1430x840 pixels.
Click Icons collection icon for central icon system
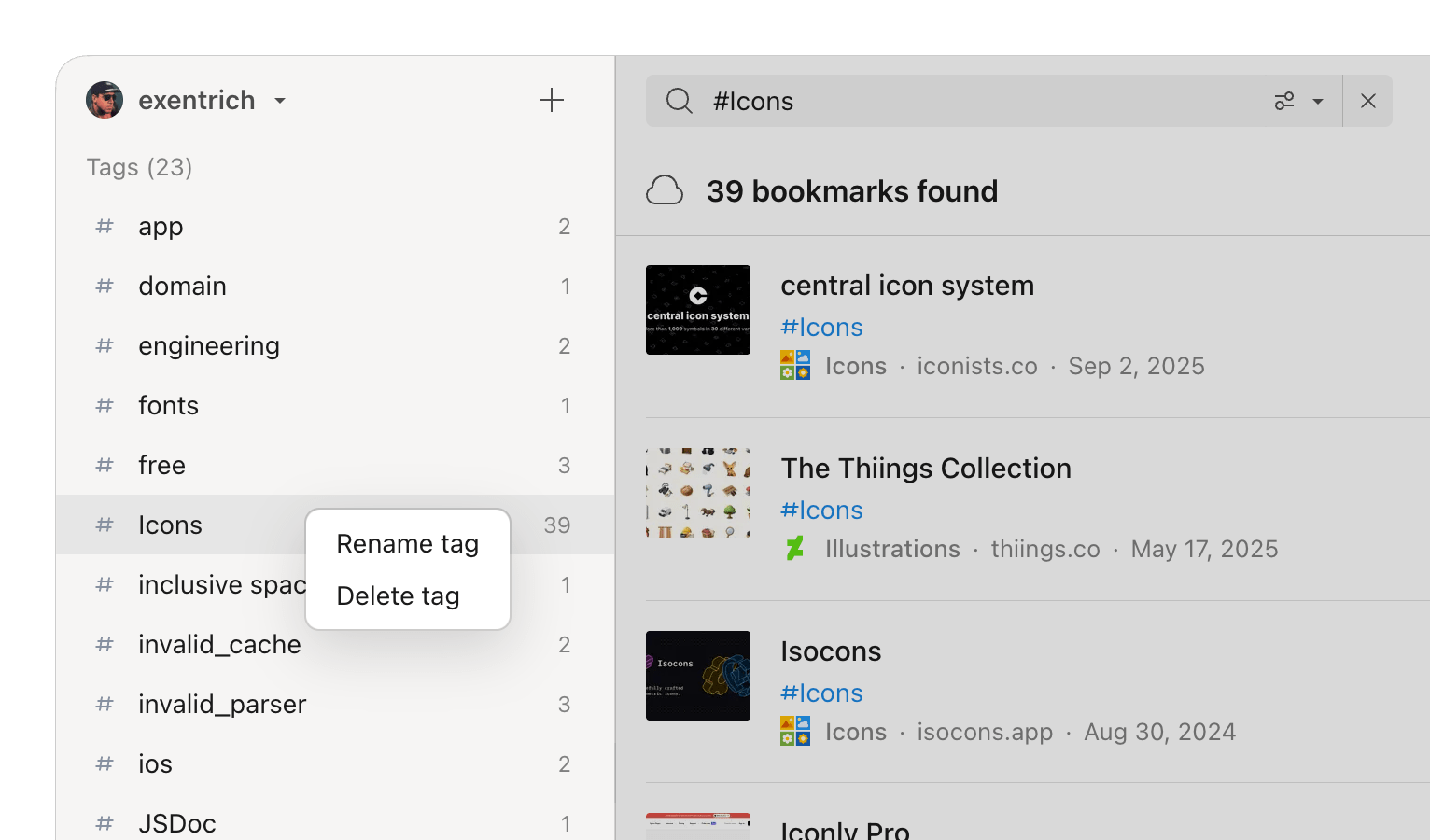pos(795,365)
